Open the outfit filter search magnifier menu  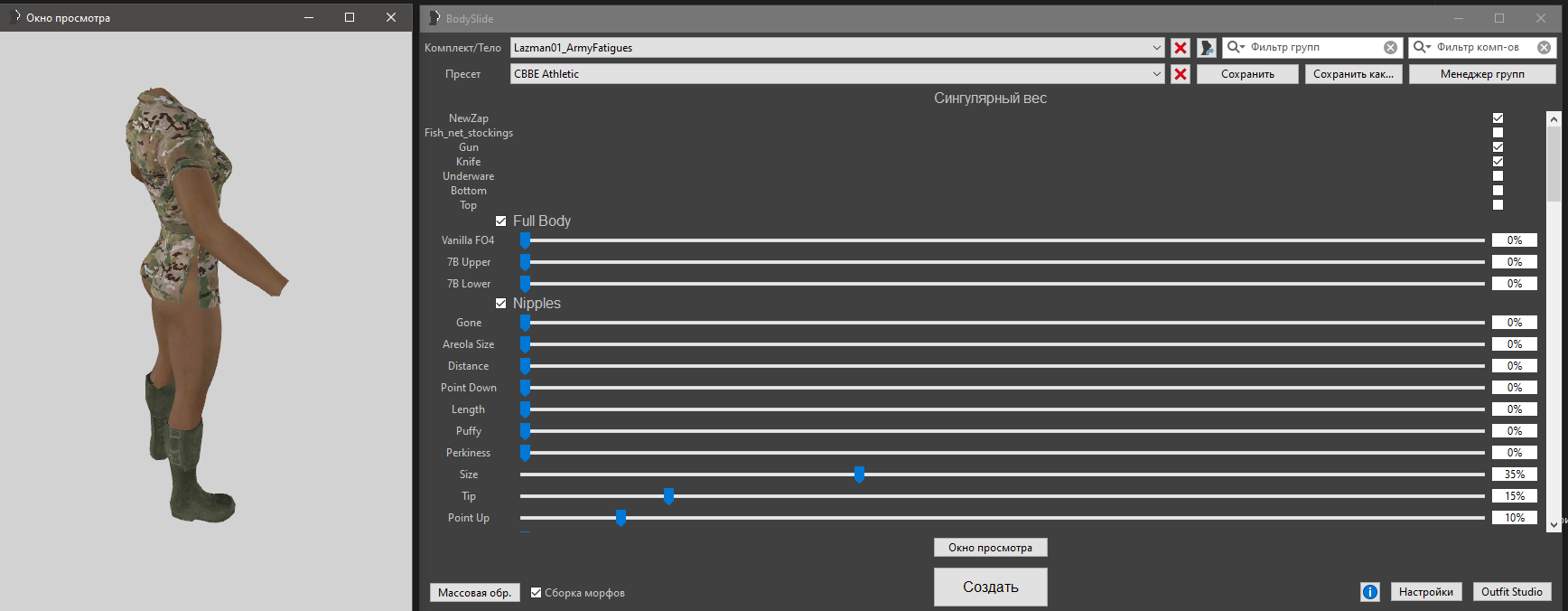click(x=1422, y=47)
